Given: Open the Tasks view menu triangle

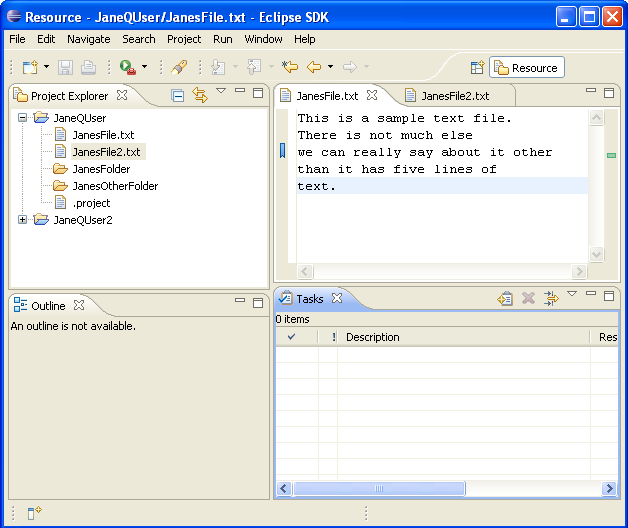Looking at the screenshot, I should tap(572, 294).
